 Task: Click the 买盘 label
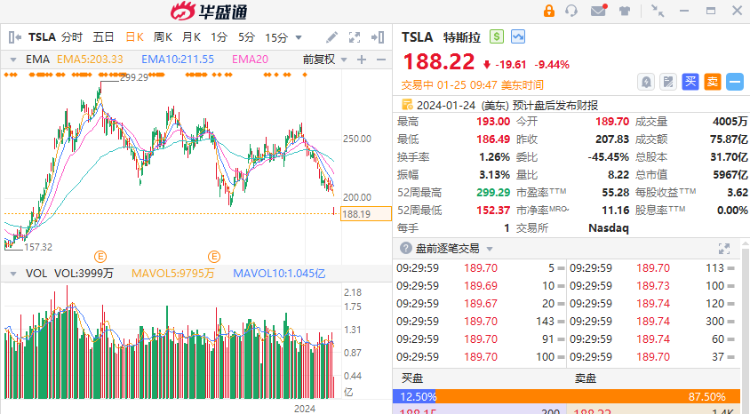point(412,379)
